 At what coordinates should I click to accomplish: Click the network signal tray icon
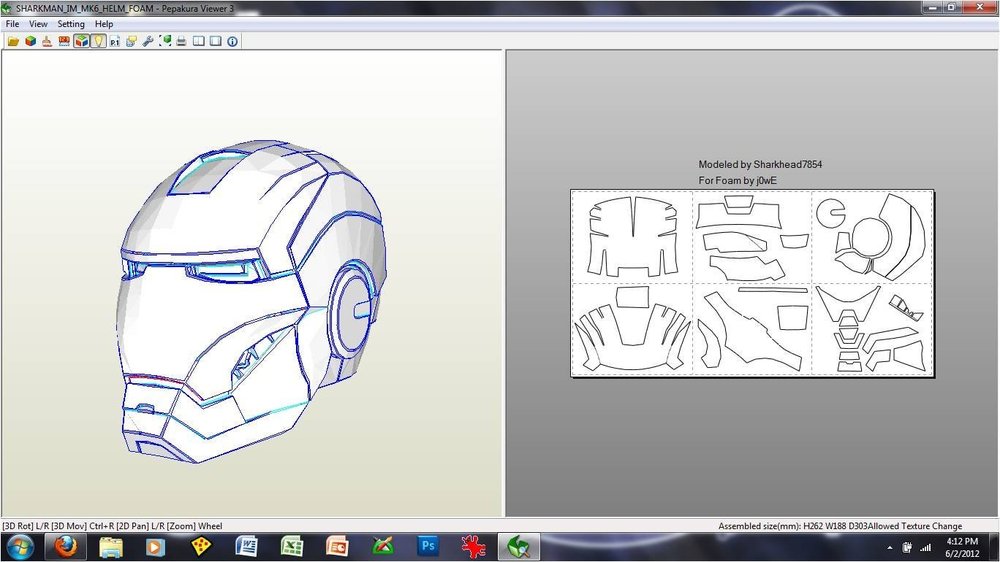click(925, 547)
